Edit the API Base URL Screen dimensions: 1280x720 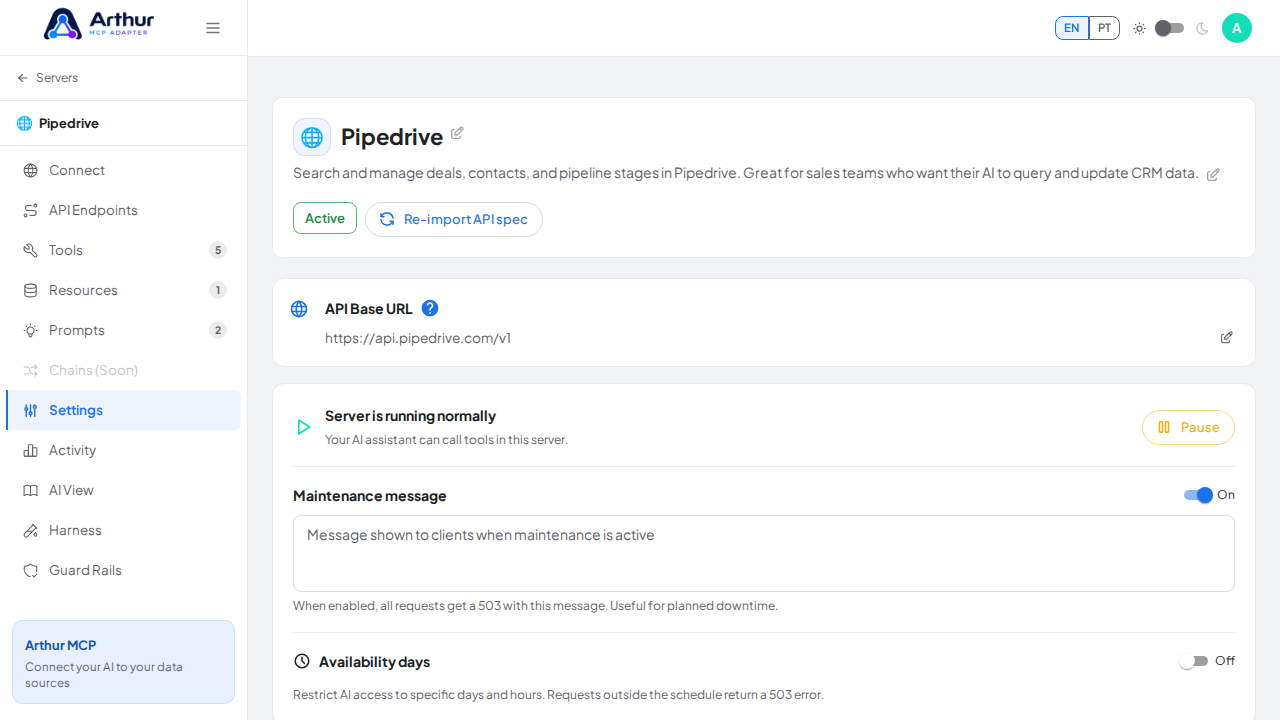(x=1226, y=338)
